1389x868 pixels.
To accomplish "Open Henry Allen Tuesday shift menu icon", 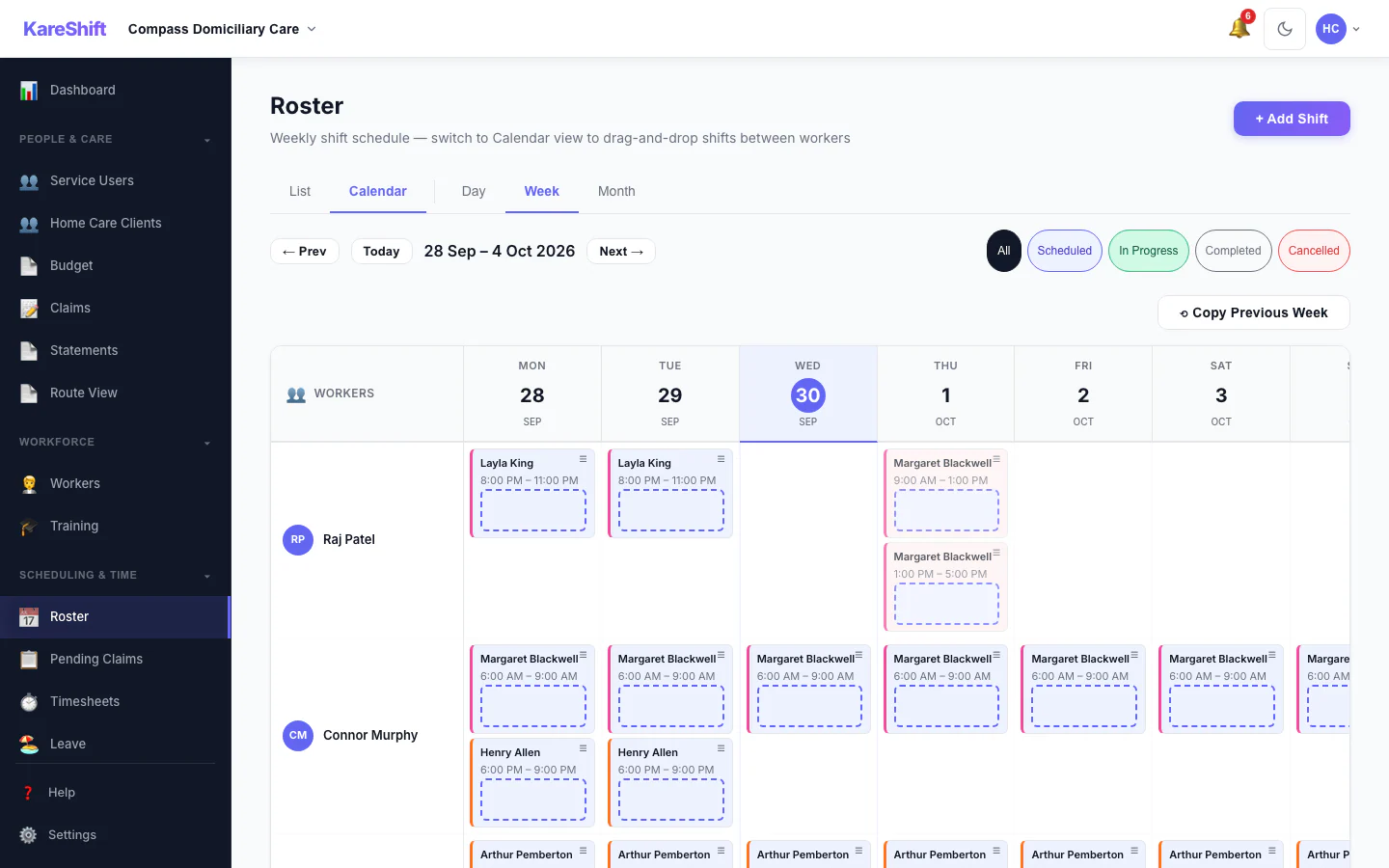I will tap(721, 748).
